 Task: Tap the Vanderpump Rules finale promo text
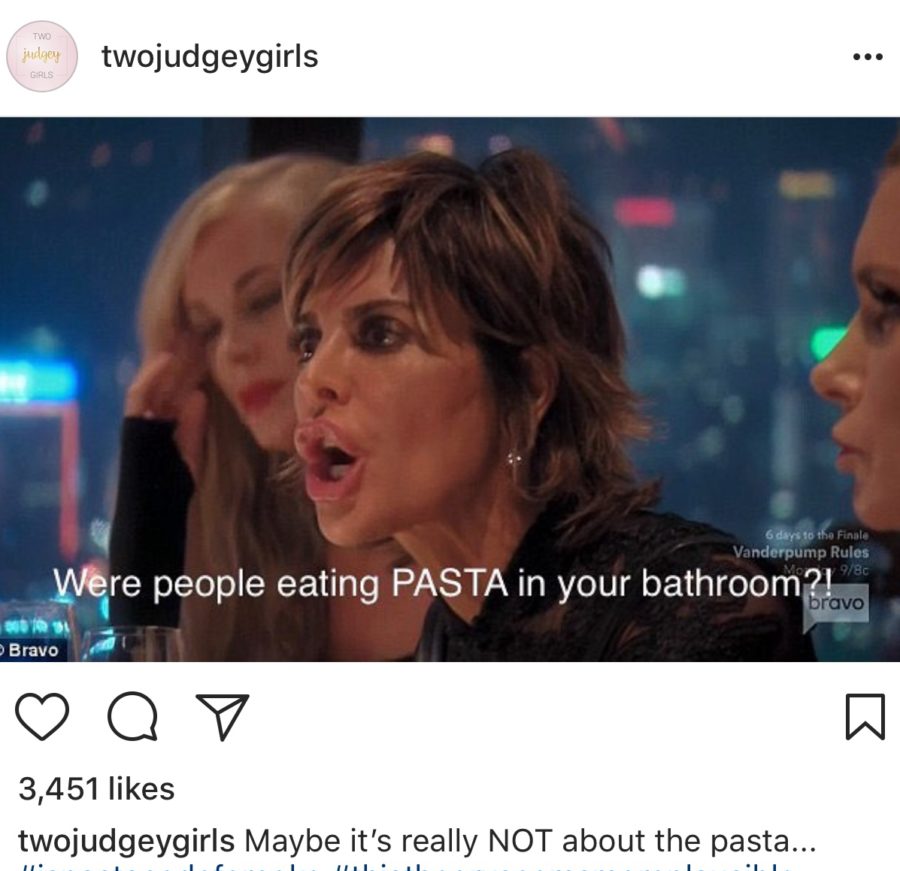pyautogui.click(x=801, y=552)
